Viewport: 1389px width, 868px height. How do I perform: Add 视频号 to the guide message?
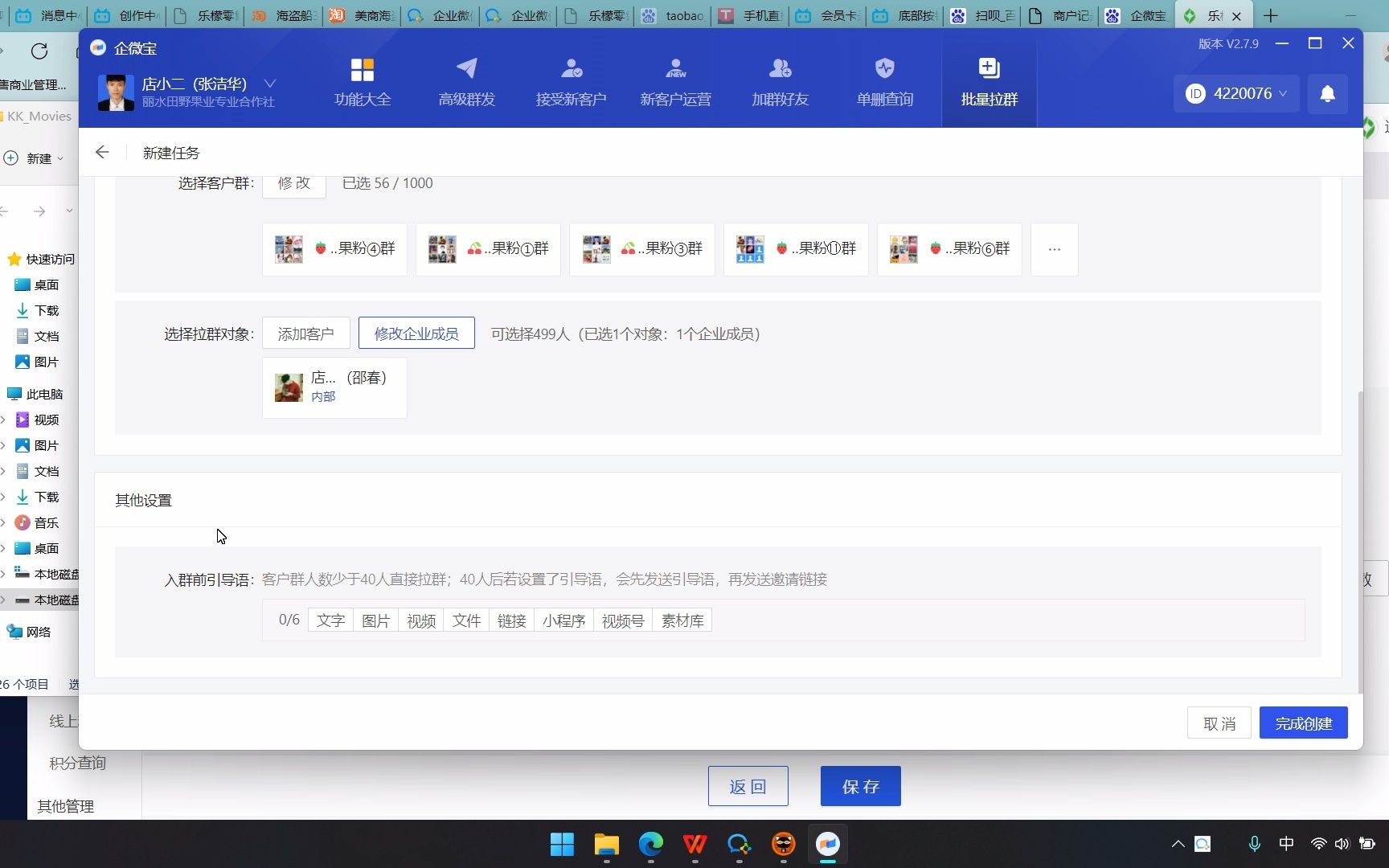[623, 620]
